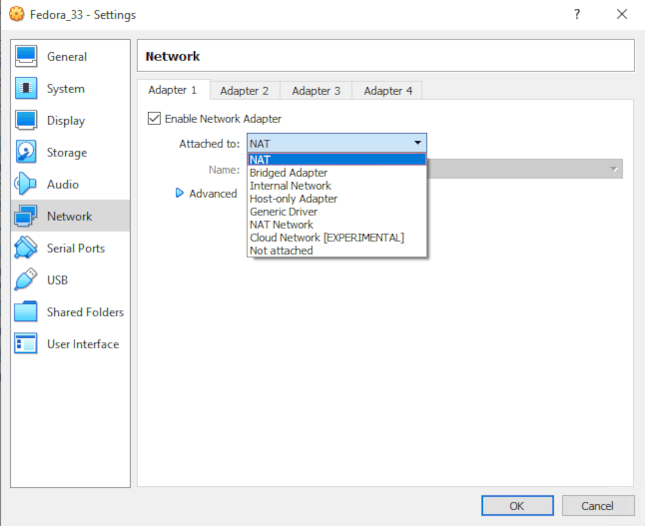Viewport: 645px width, 526px height.
Task: Click the OK button
Action: pyautogui.click(x=517, y=506)
